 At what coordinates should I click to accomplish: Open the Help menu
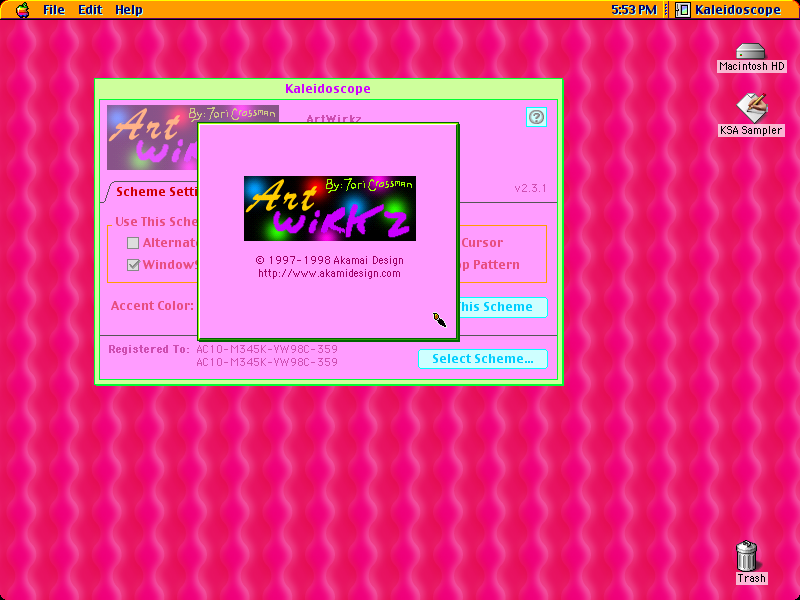[129, 10]
